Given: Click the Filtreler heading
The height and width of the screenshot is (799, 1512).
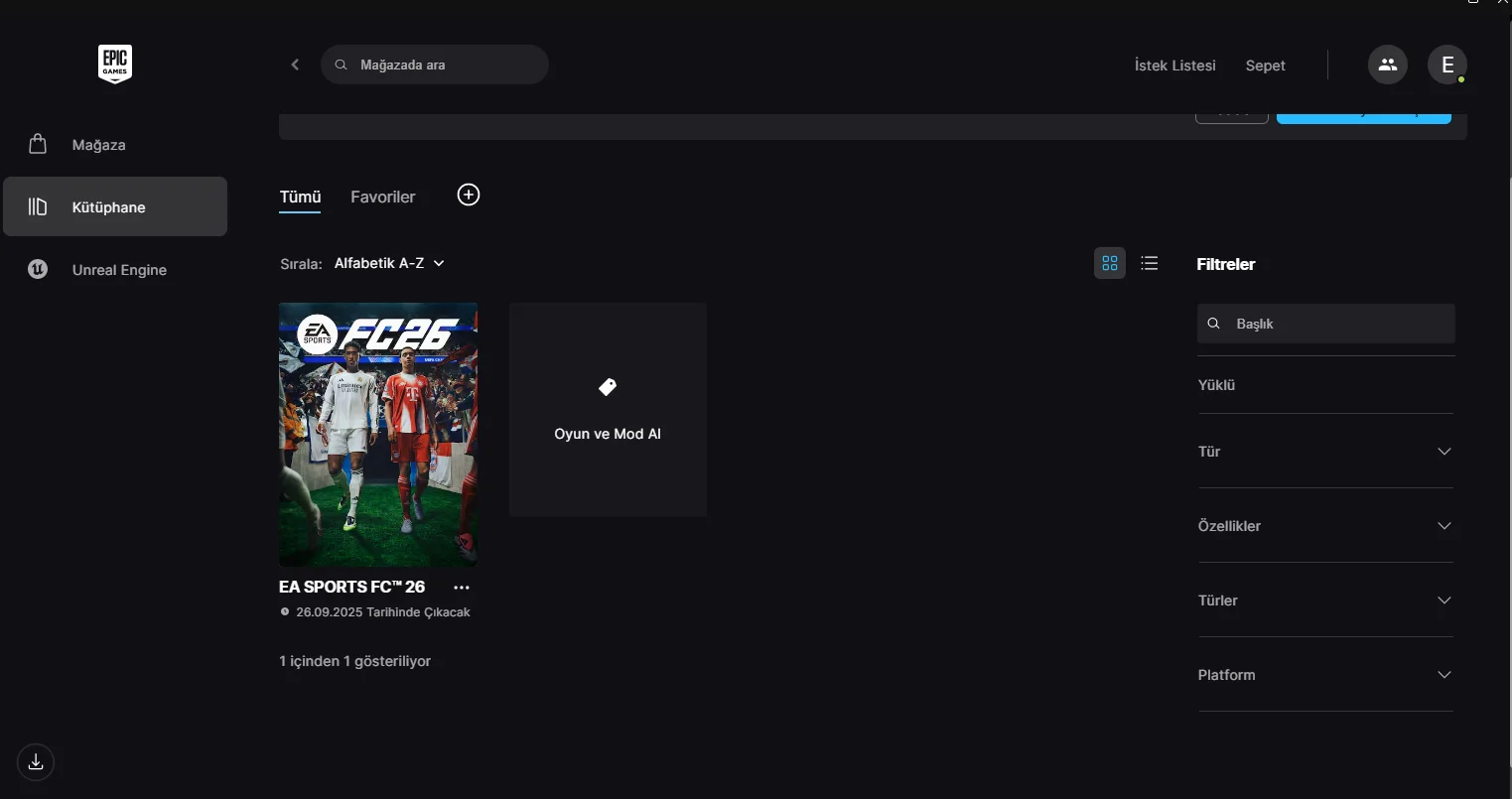Looking at the screenshot, I should tap(1226, 264).
